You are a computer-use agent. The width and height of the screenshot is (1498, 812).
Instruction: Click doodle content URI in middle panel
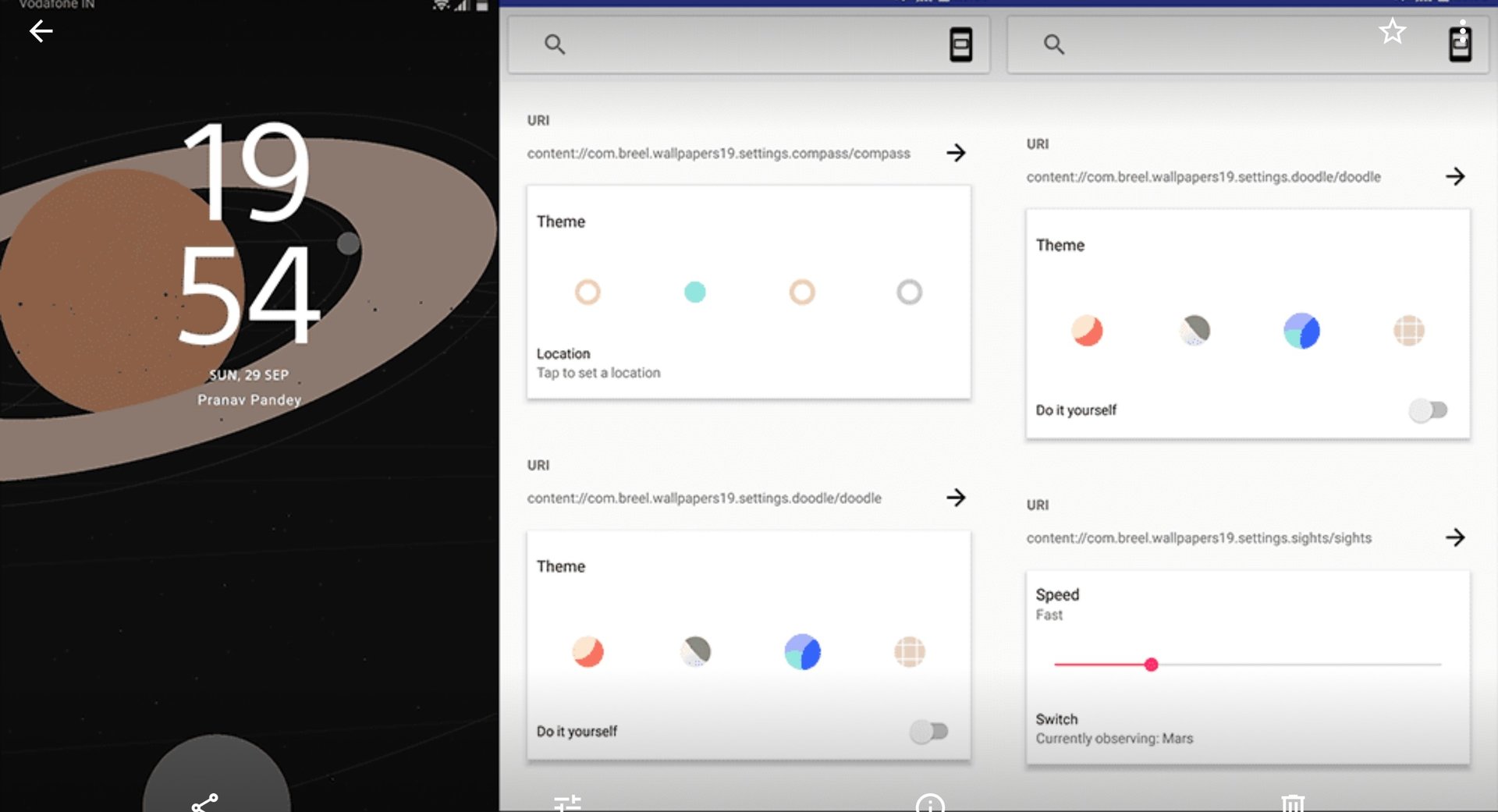click(x=704, y=498)
